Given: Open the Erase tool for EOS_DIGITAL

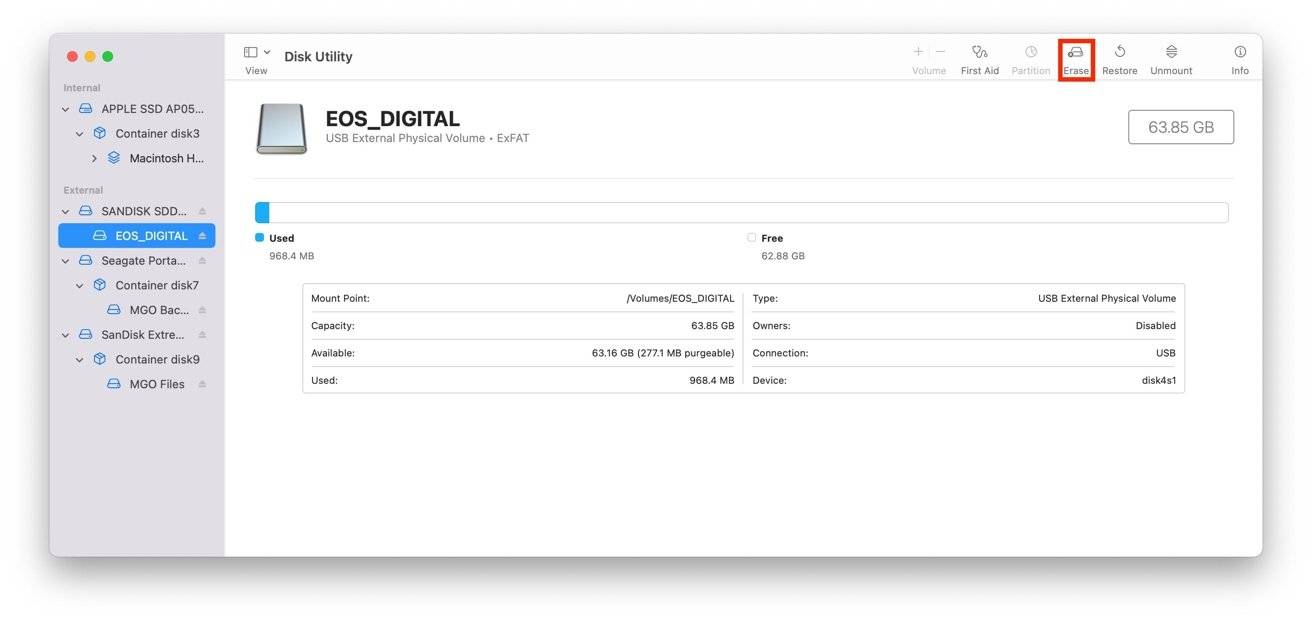Looking at the screenshot, I should (1075, 56).
